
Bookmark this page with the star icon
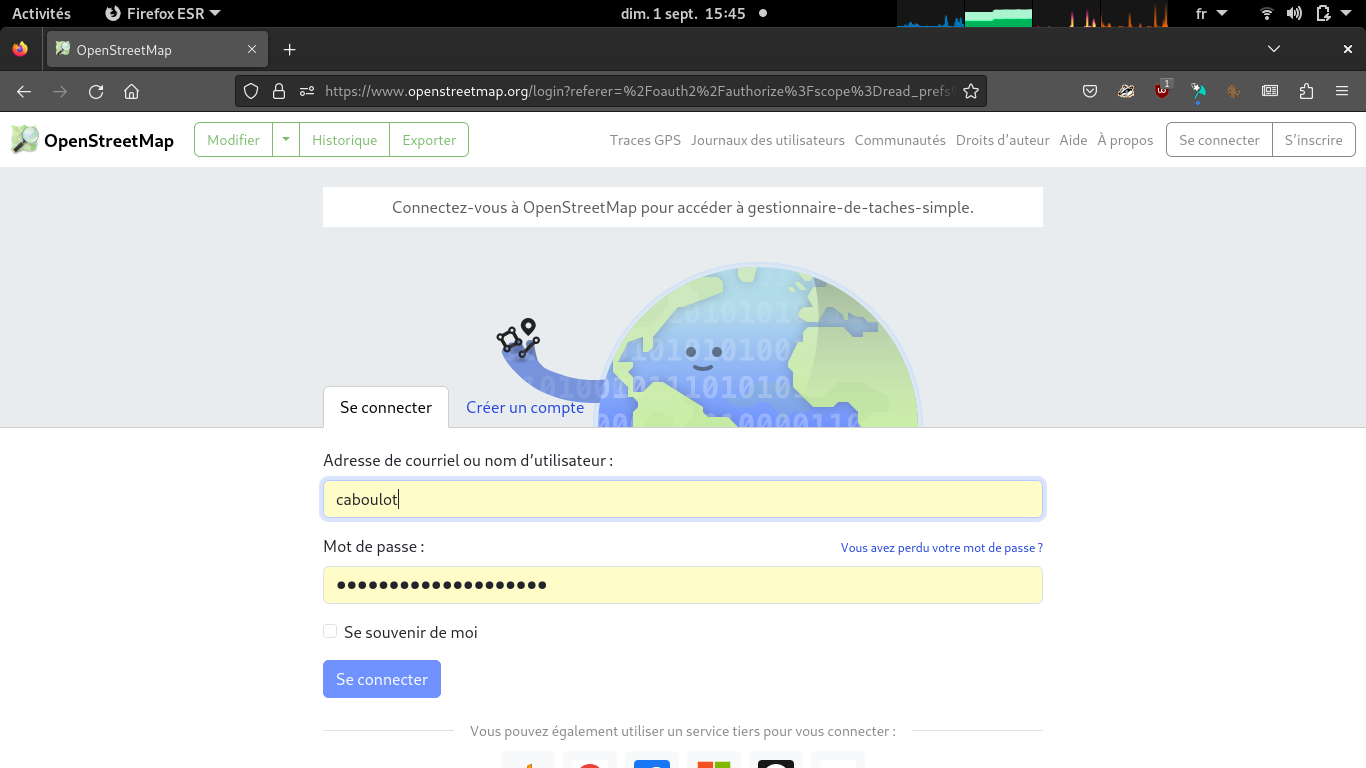[x=970, y=91]
